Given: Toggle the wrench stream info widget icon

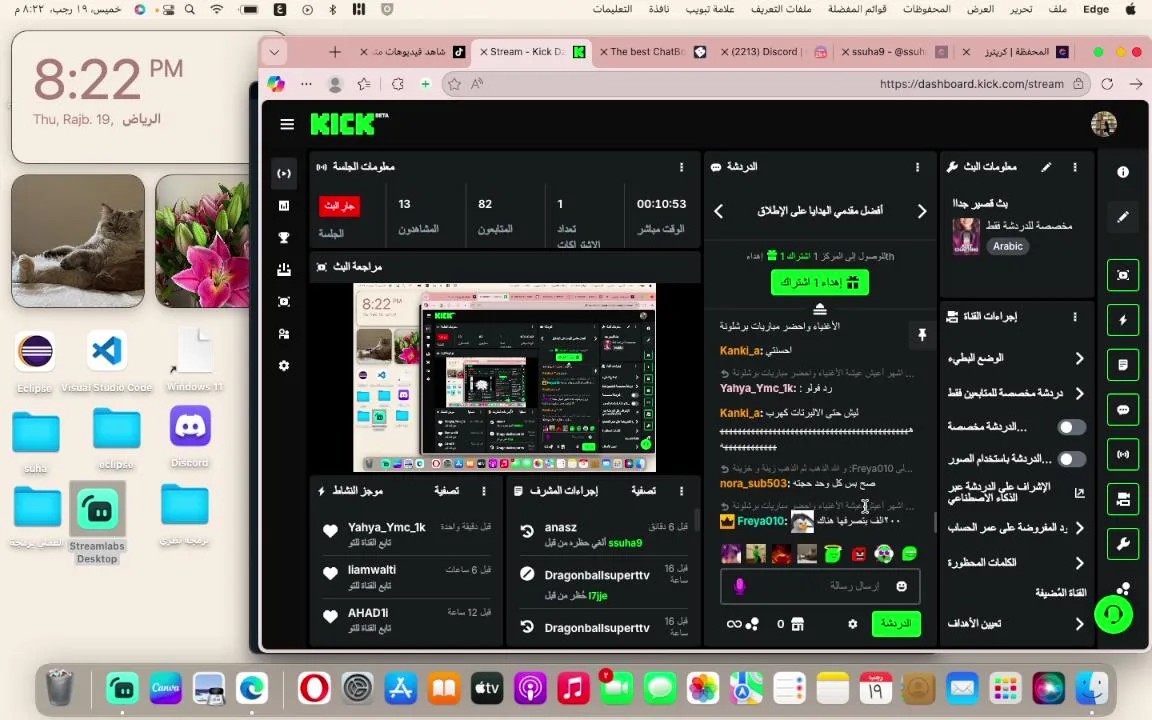Looking at the screenshot, I should (1123, 544).
